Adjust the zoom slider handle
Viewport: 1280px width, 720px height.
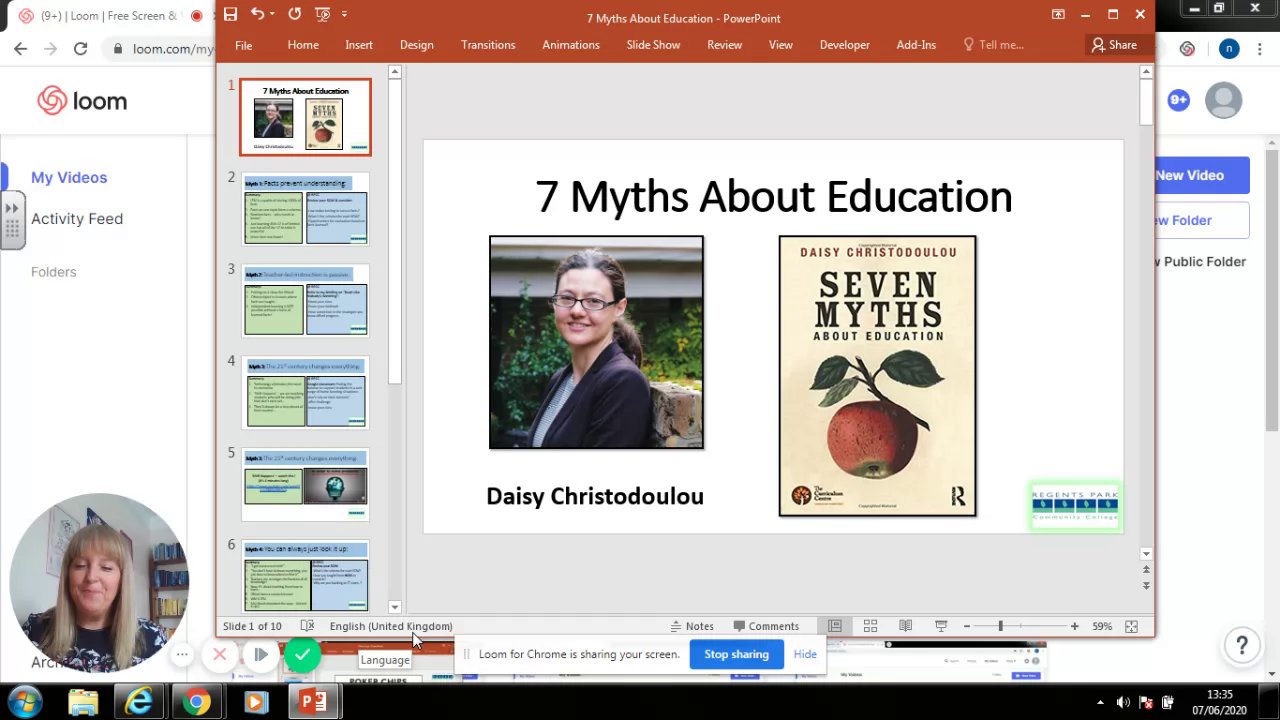click(1000, 626)
